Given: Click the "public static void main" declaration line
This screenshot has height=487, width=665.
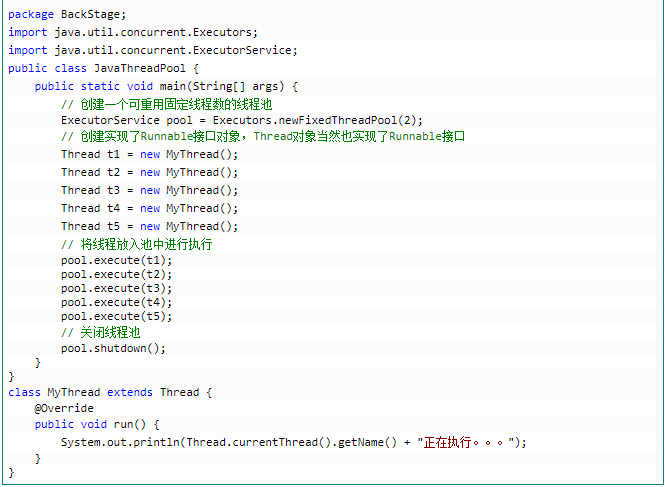Looking at the screenshot, I should click(x=166, y=86).
